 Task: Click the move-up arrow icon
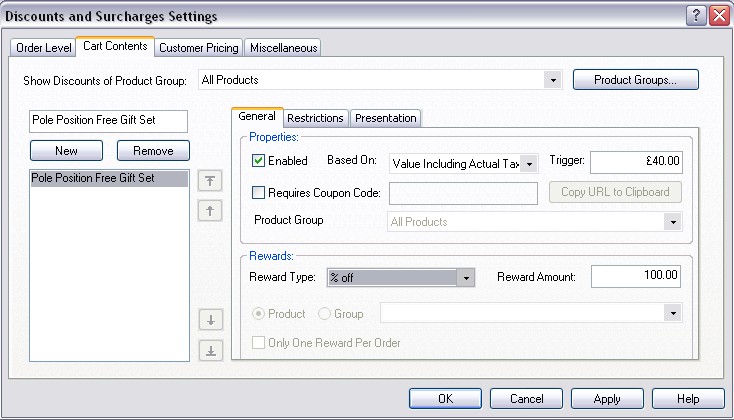coord(211,210)
